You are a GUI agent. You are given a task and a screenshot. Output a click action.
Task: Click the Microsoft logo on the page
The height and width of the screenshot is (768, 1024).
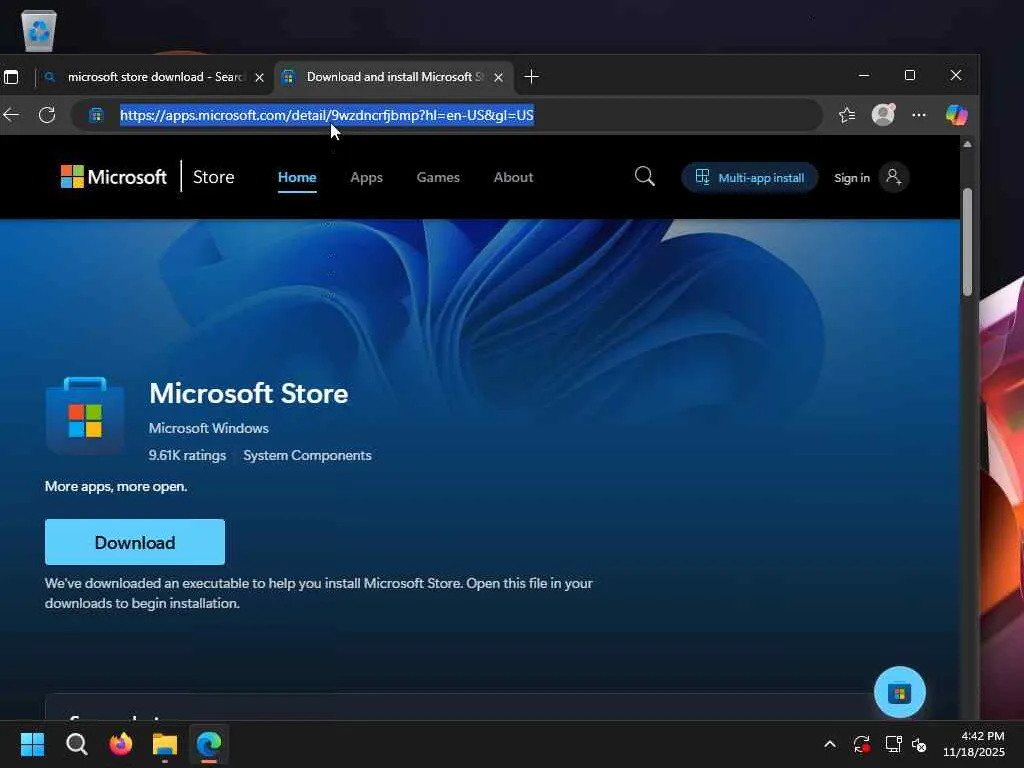point(114,177)
